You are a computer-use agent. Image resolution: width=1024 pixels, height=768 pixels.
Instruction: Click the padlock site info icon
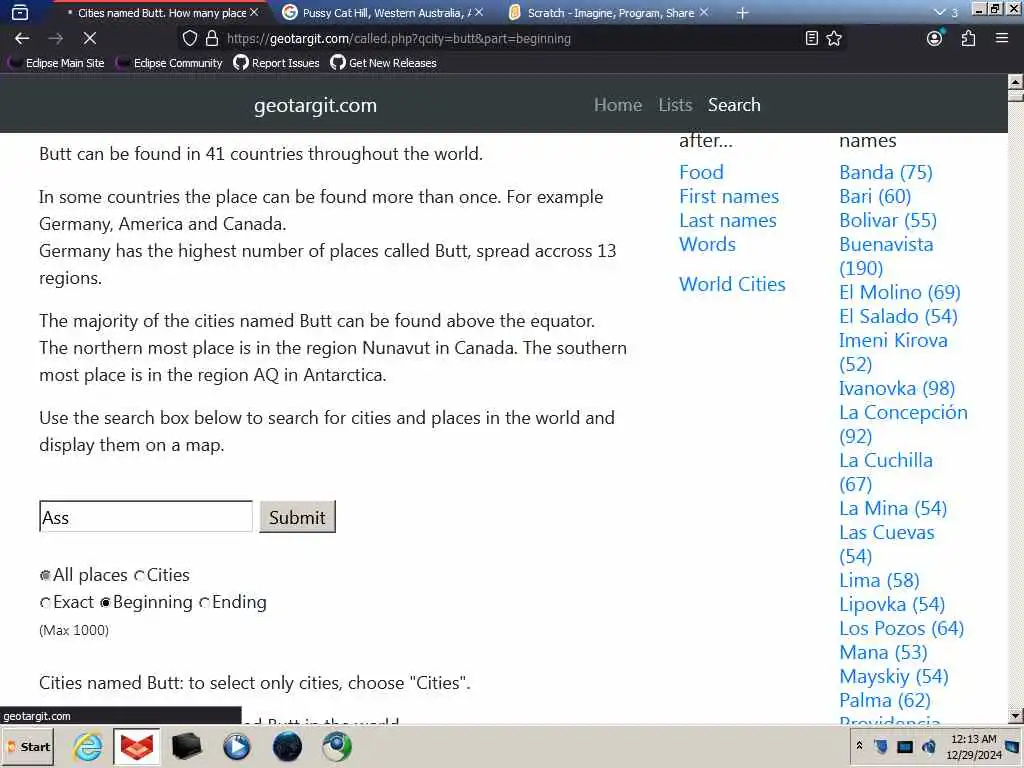click(212, 39)
